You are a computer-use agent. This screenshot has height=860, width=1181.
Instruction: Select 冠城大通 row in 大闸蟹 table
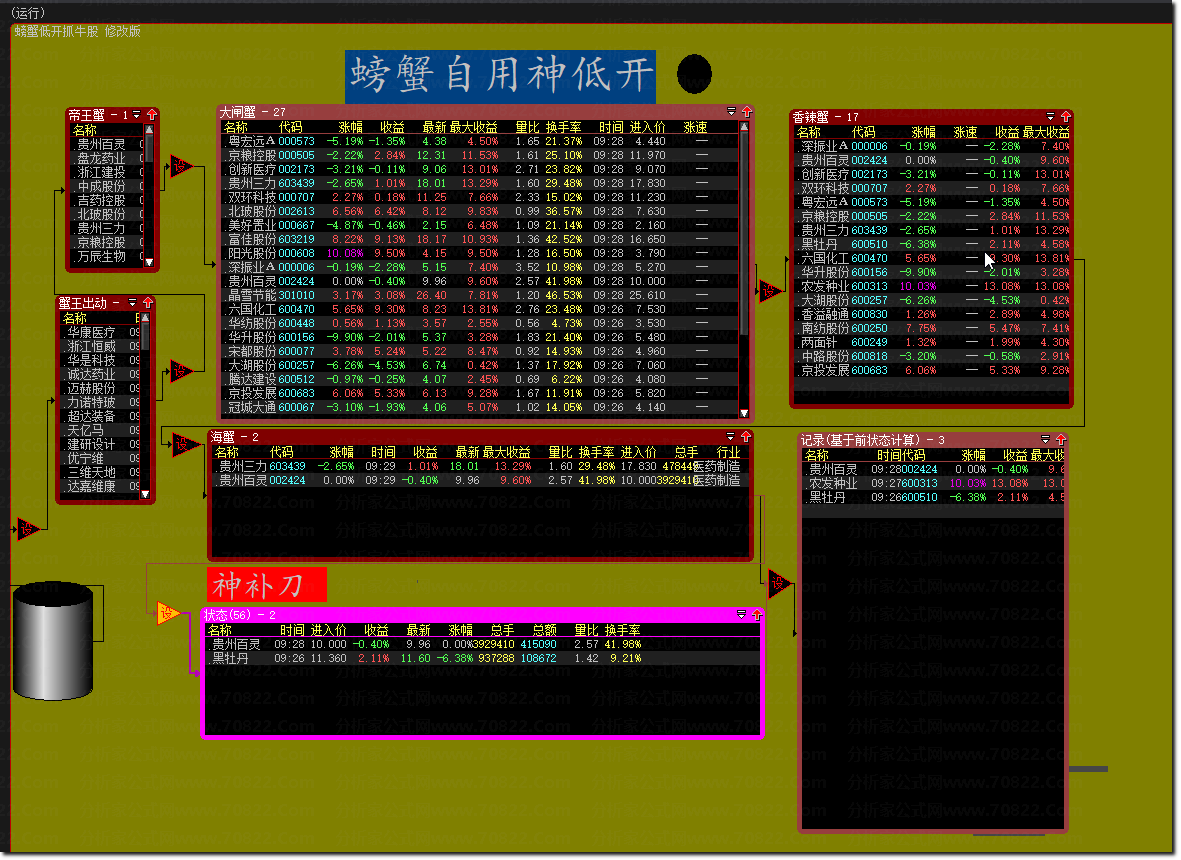(481, 407)
